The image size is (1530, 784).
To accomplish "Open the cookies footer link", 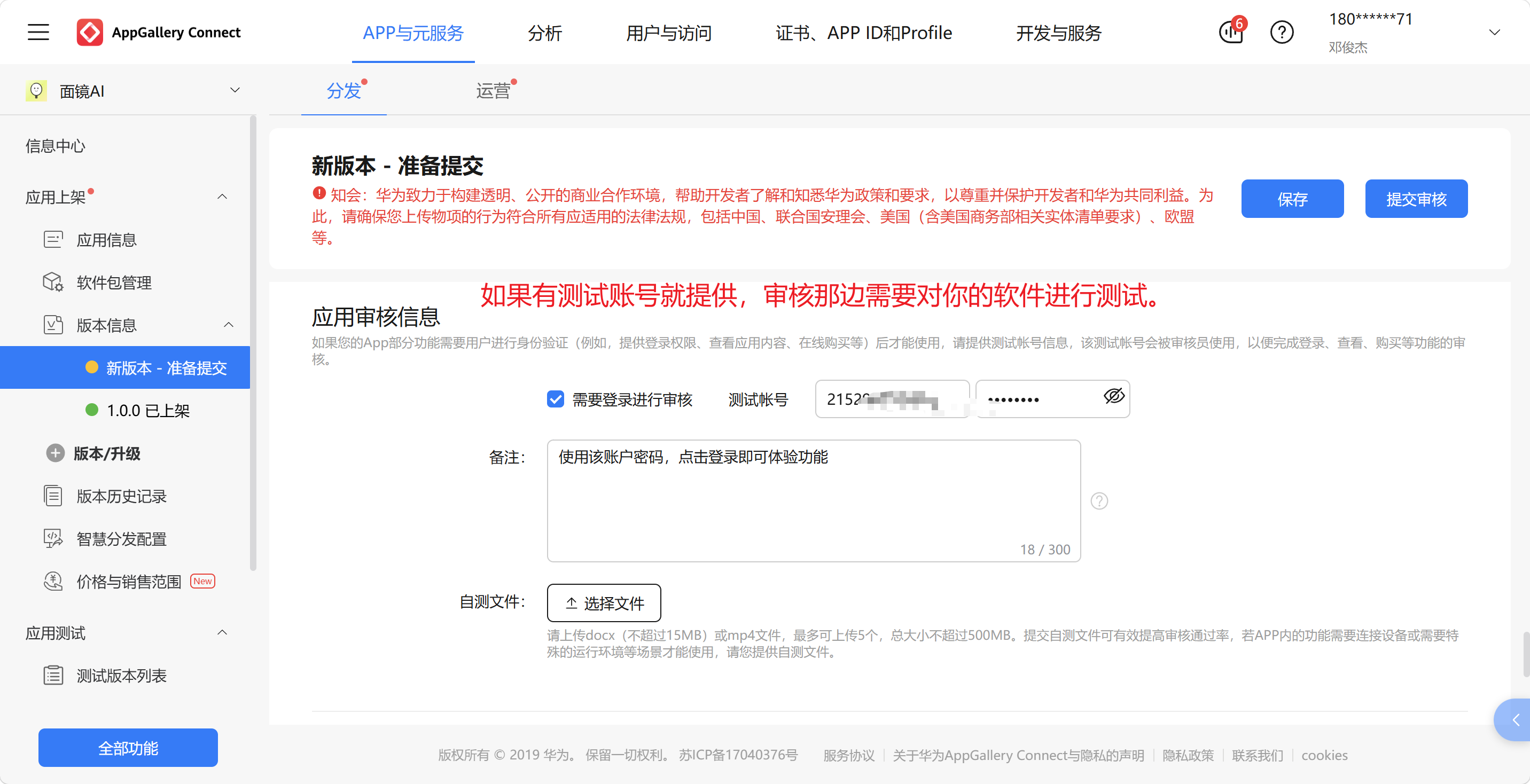I will pos(1324,755).
